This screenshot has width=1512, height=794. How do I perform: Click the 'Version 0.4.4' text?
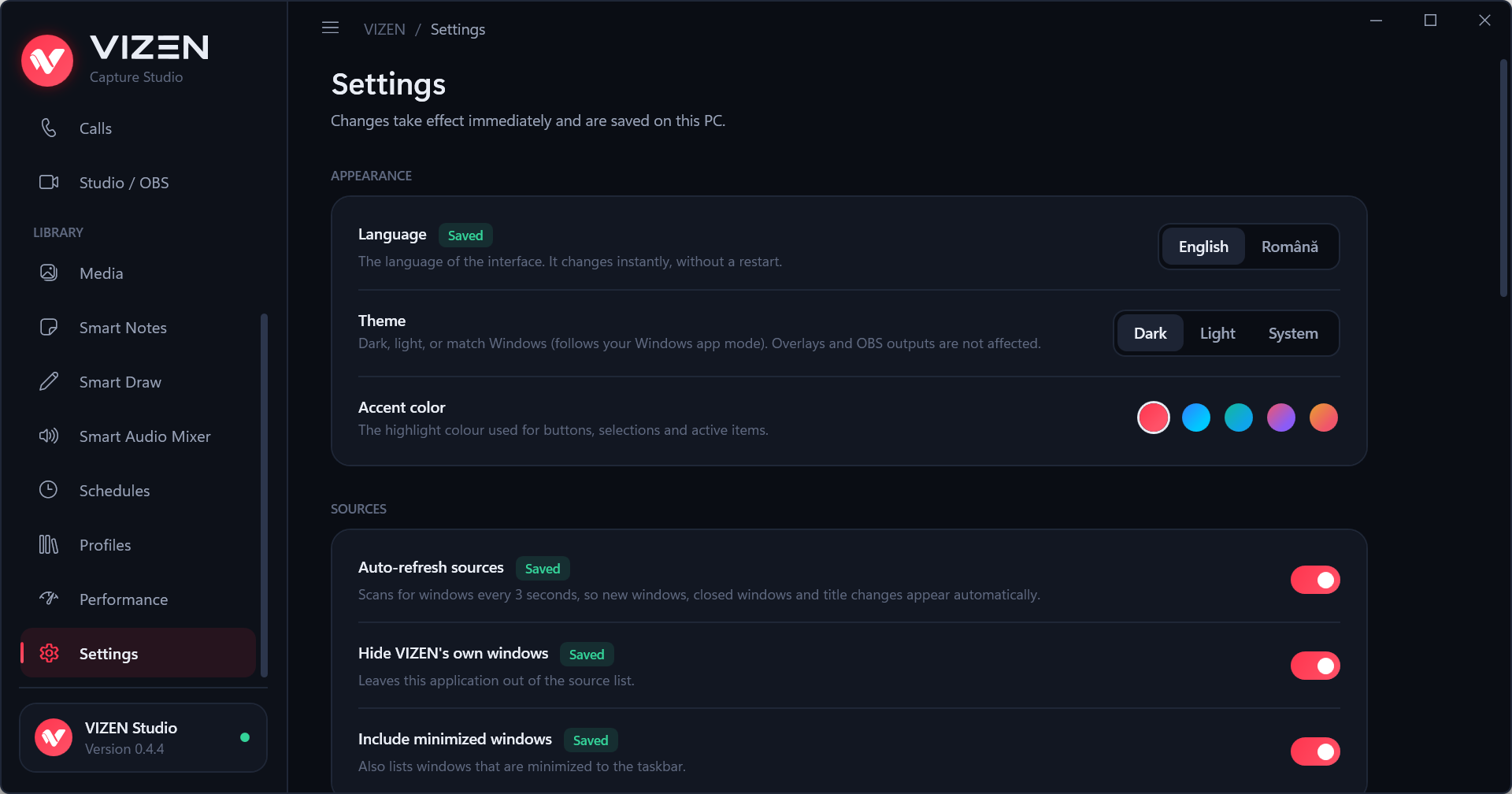[124, 749]
